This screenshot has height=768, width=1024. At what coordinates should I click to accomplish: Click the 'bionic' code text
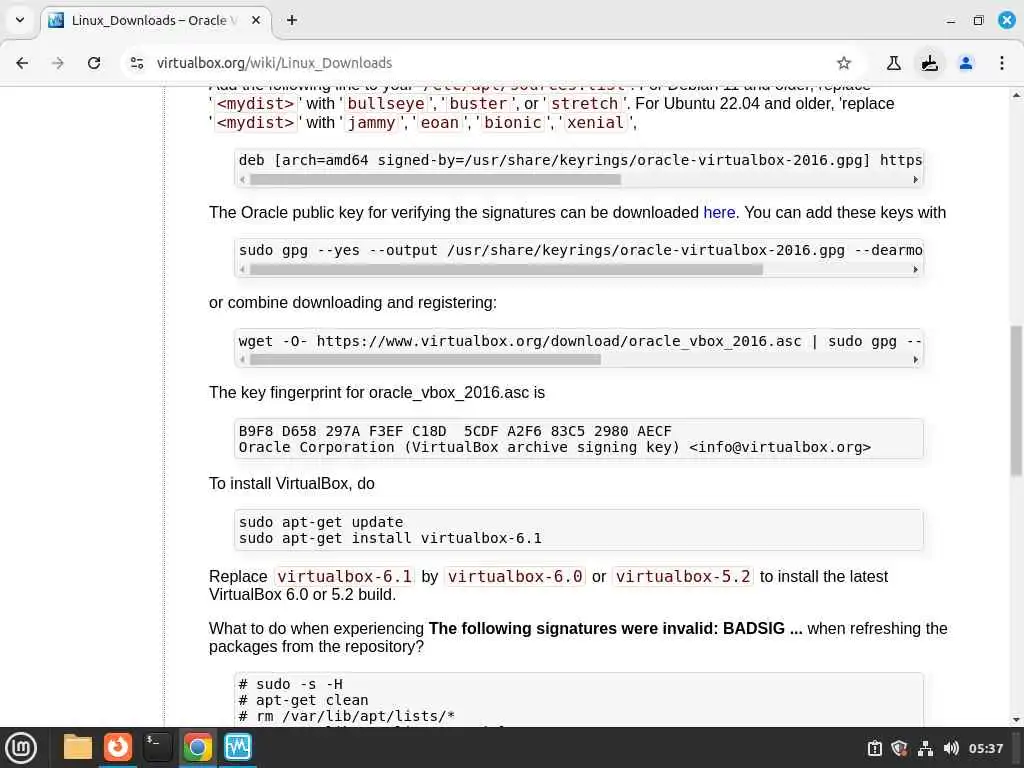[513, 123]
